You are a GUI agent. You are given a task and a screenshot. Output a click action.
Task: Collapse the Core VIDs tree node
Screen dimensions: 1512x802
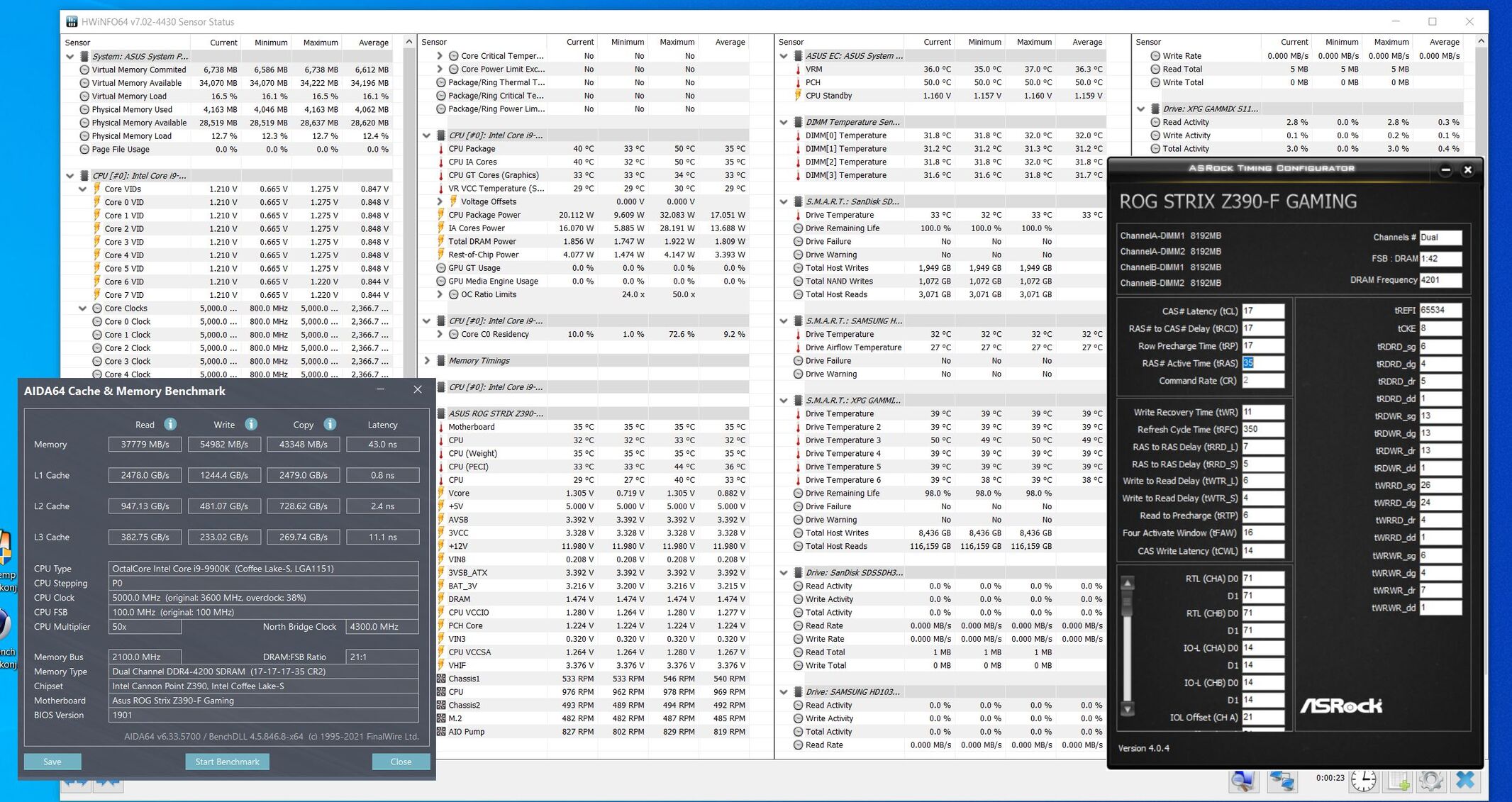(83, 189)
